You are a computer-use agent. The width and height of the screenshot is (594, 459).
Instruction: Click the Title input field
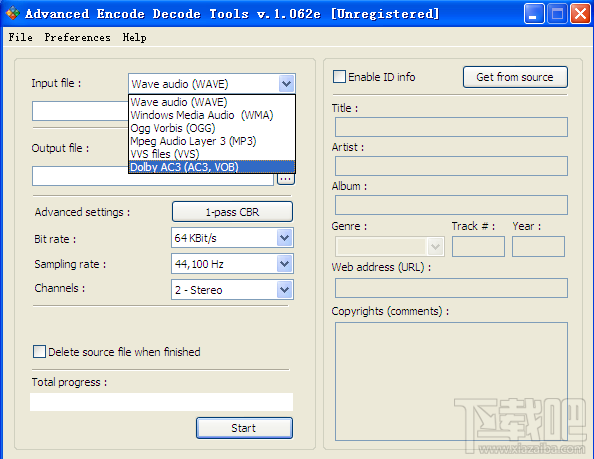[451, 127]
